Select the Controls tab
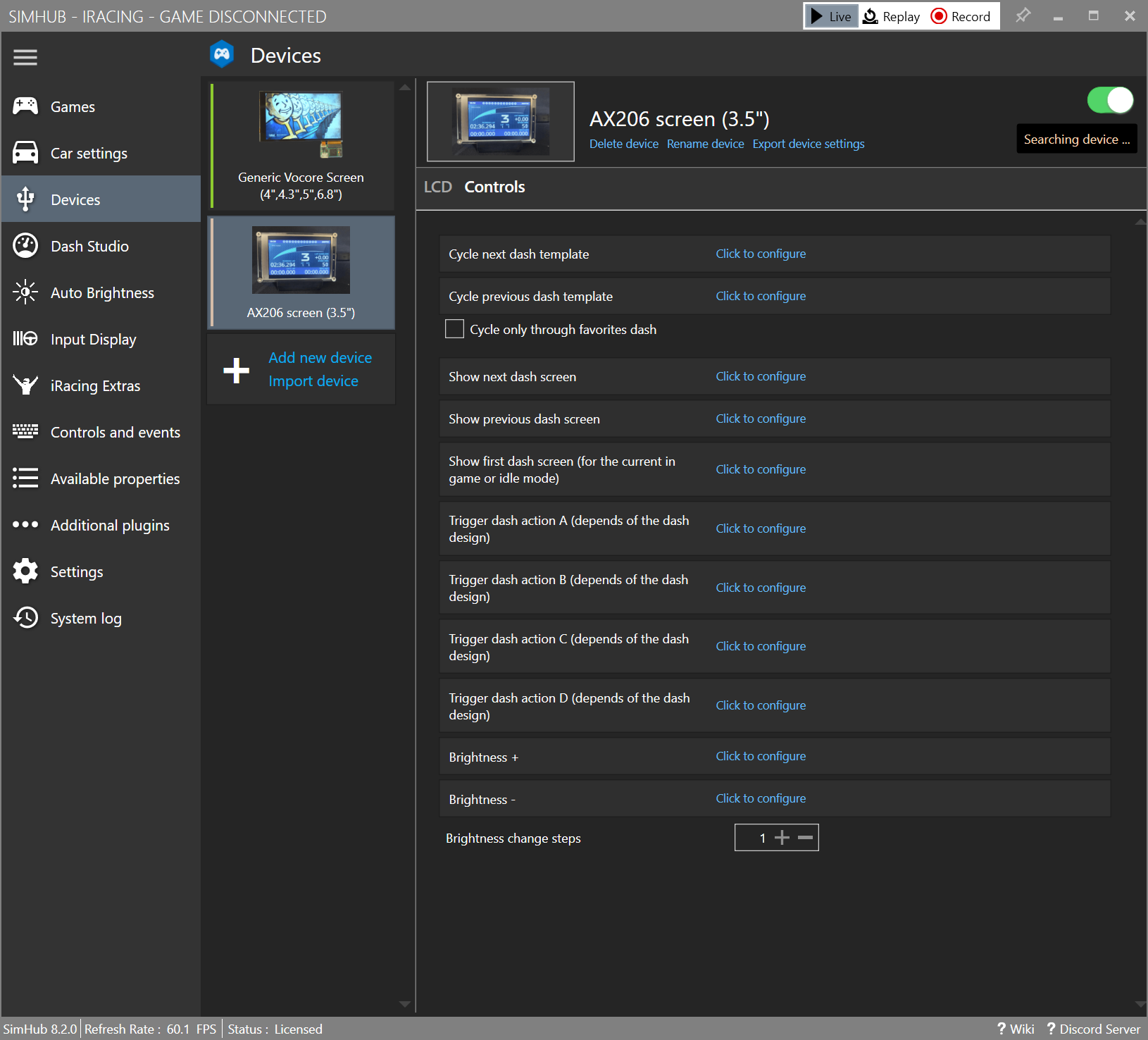 [x=494, y=187]
